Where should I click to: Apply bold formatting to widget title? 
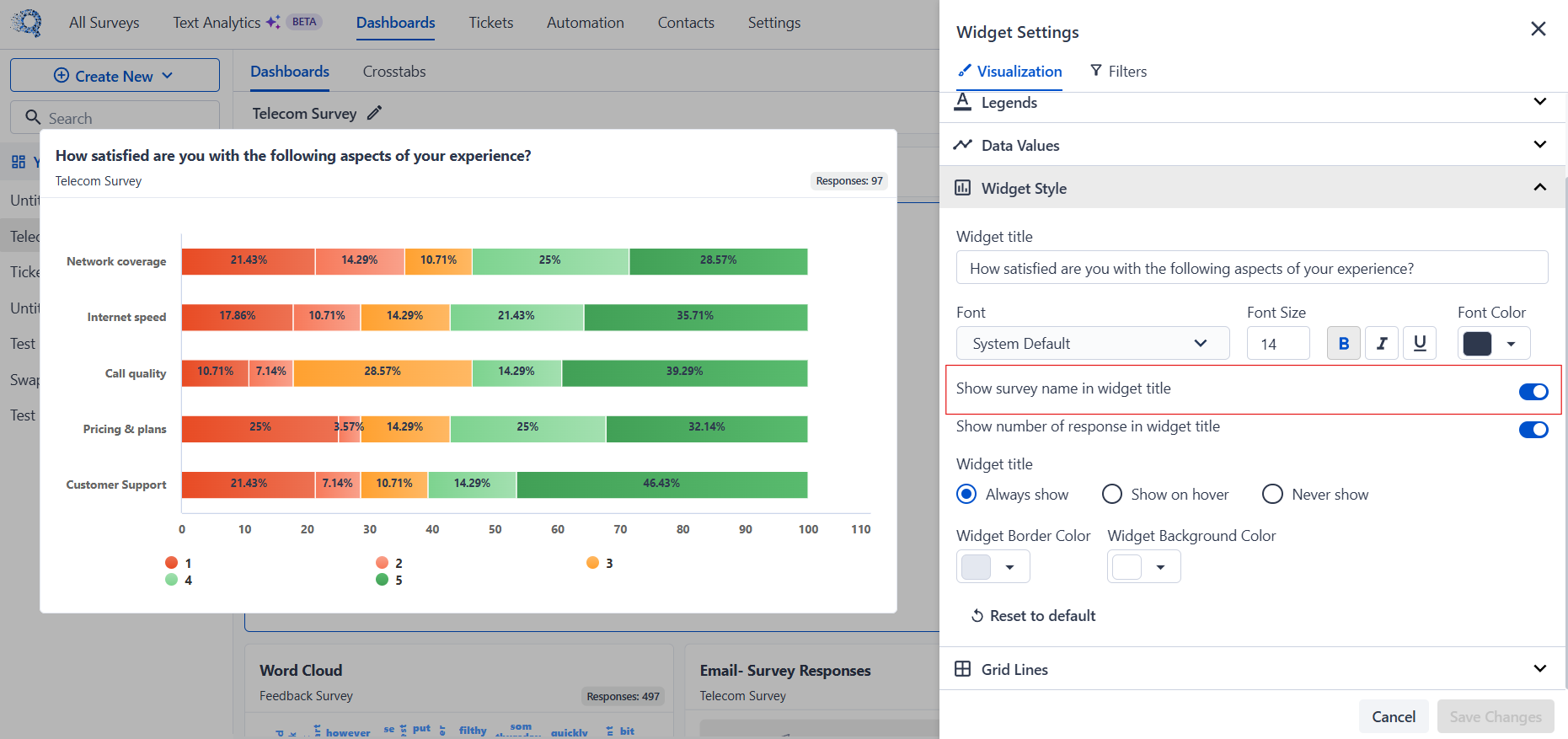[x=1343, y=343]
